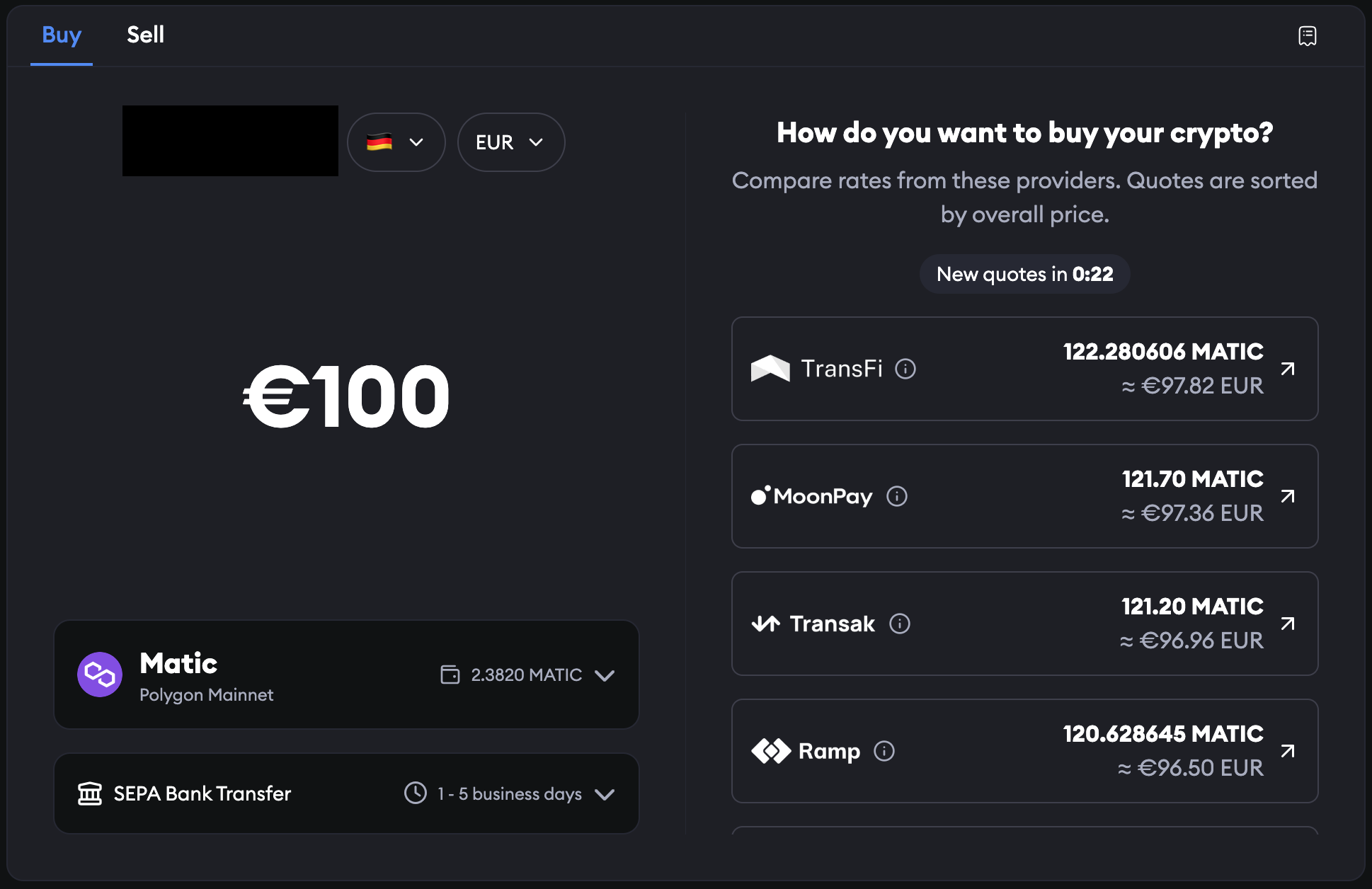Open Transak quote external link arrow
The width and height of the screenshot is (1372, 889).
point(1288,624)
